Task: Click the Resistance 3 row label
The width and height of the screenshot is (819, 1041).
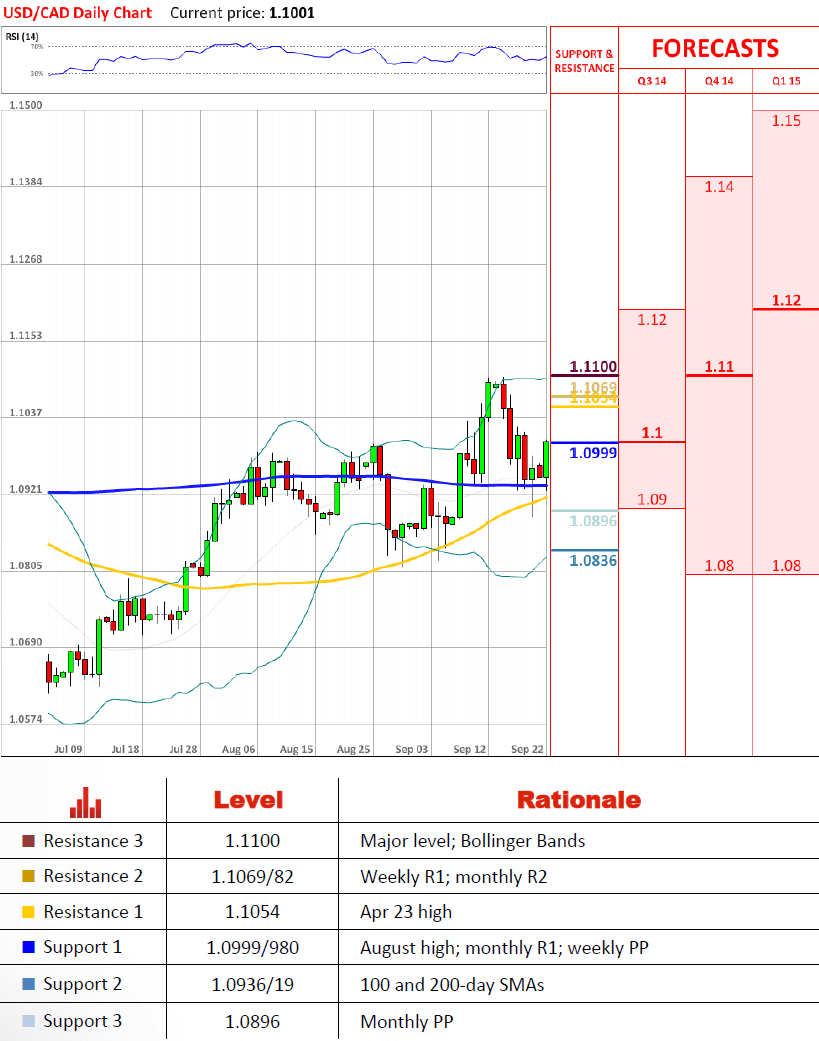Action: point(93,841)
